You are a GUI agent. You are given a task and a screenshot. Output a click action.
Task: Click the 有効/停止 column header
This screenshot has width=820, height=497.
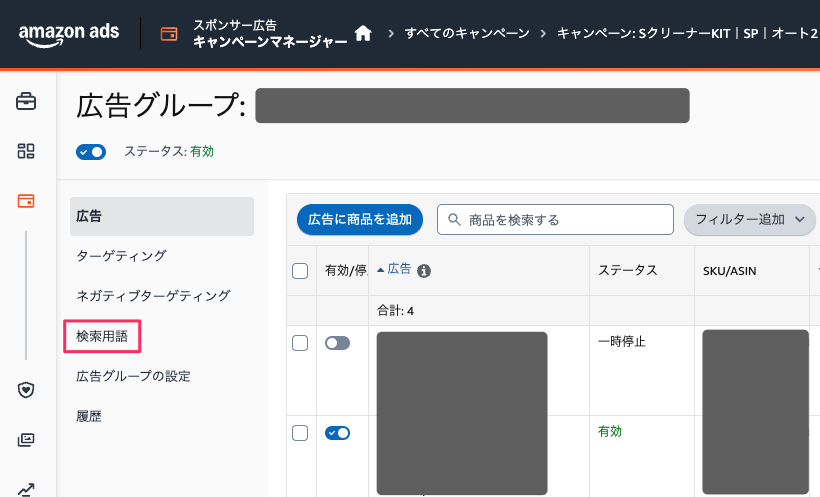pyautogui.click(x=346, y=270)
